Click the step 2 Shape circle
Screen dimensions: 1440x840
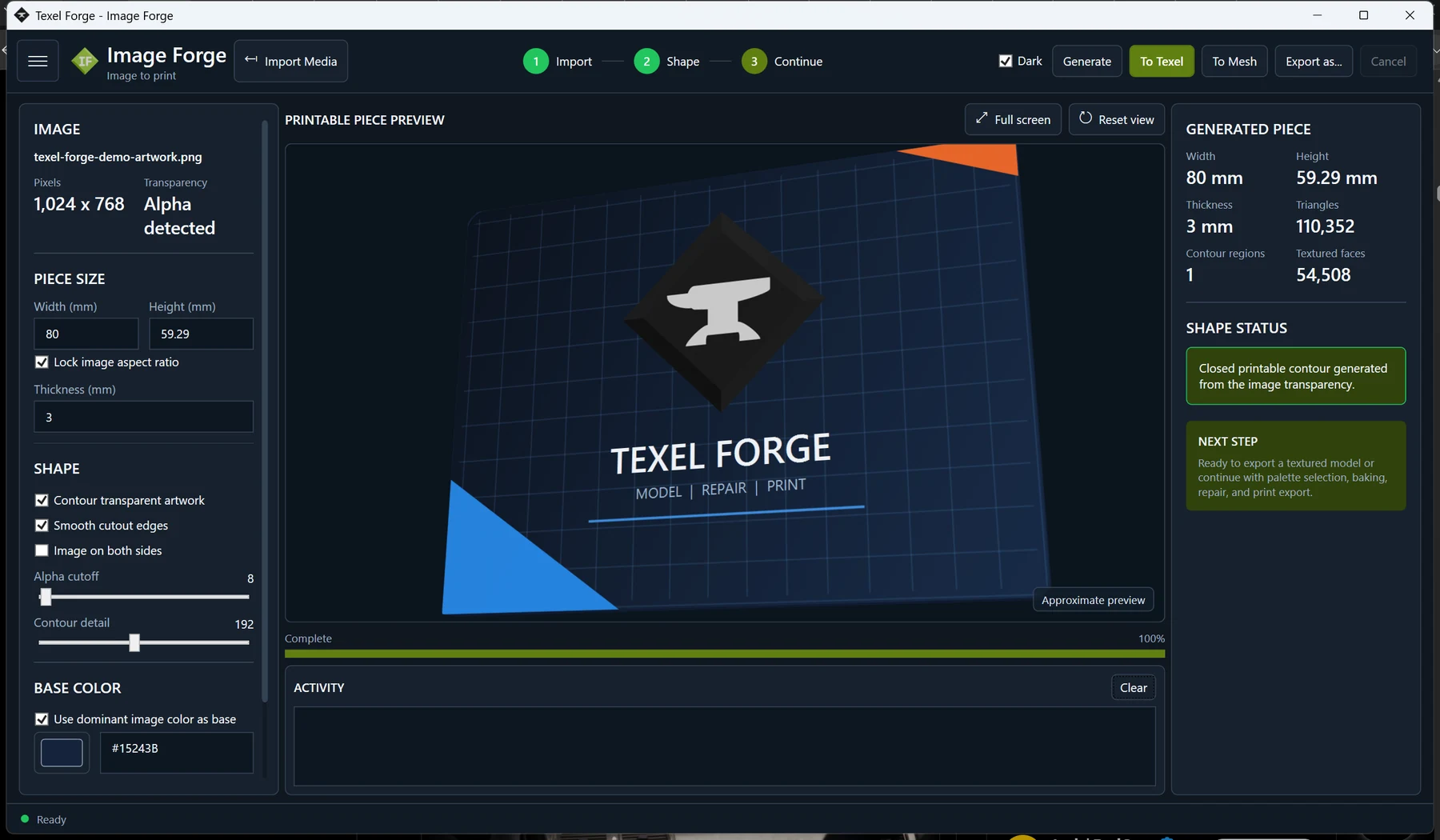(x=646, y=61)
